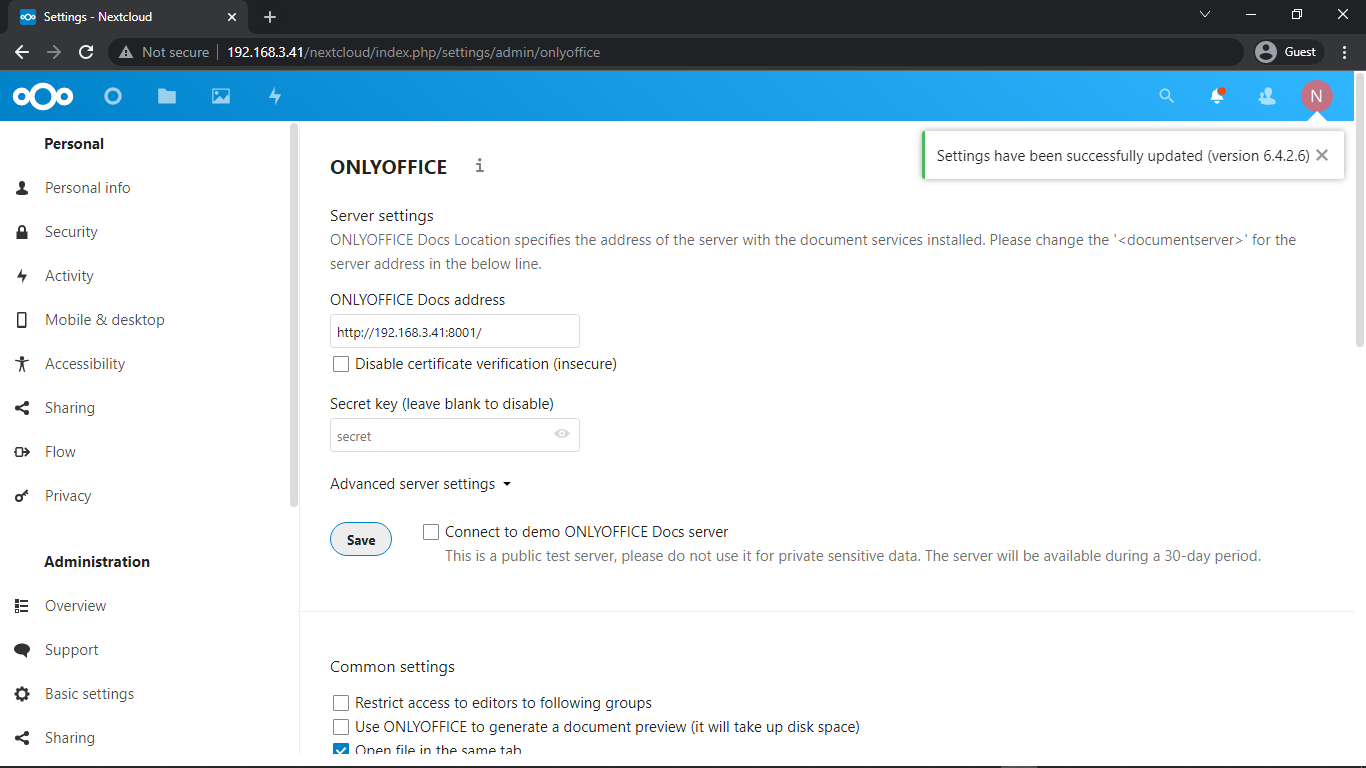Image resolution: width=1366 pixels, height=768 pixels.
Task: Go back in browser
Action: [x=22, y=52]
